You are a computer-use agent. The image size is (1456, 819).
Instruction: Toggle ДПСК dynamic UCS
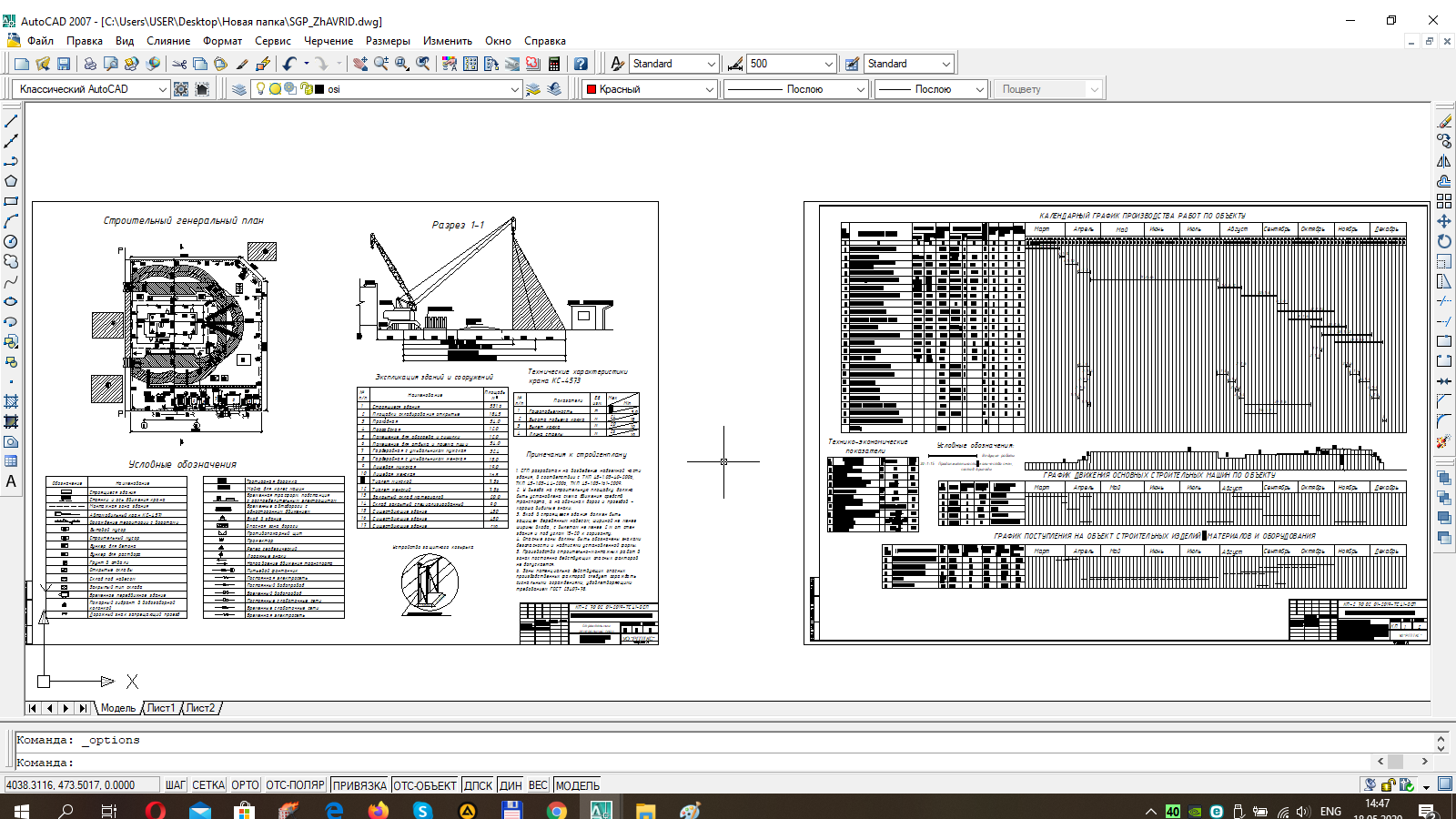478,785
